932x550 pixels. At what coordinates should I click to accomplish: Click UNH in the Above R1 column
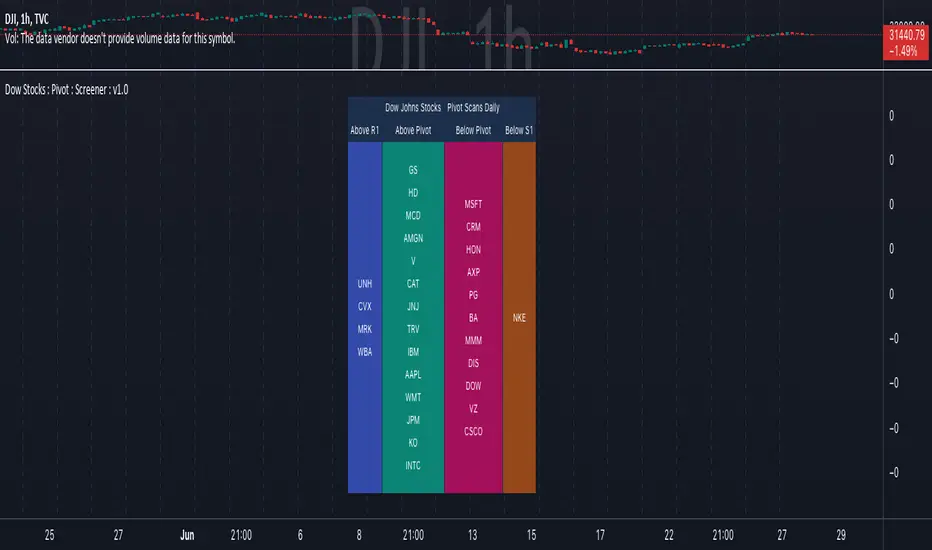364,284
